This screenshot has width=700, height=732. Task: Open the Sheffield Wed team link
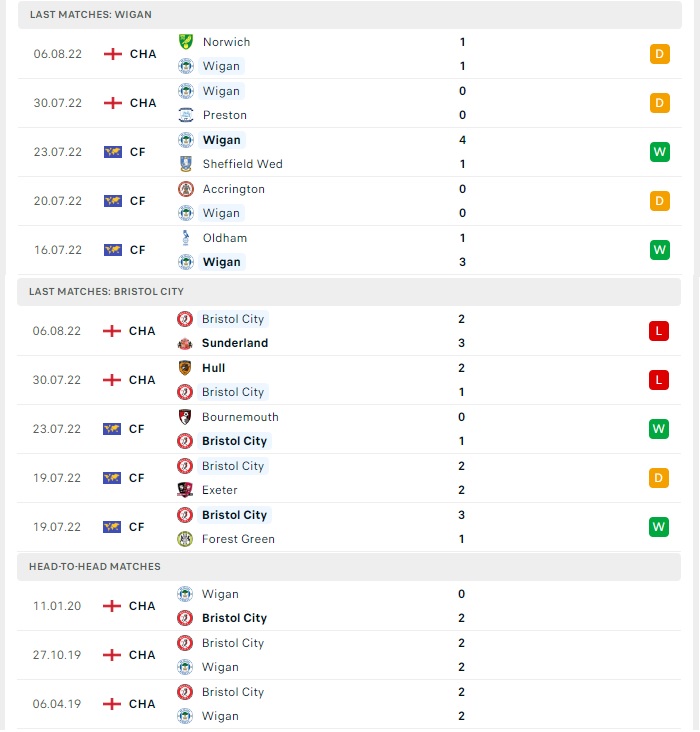coord(242,164)
